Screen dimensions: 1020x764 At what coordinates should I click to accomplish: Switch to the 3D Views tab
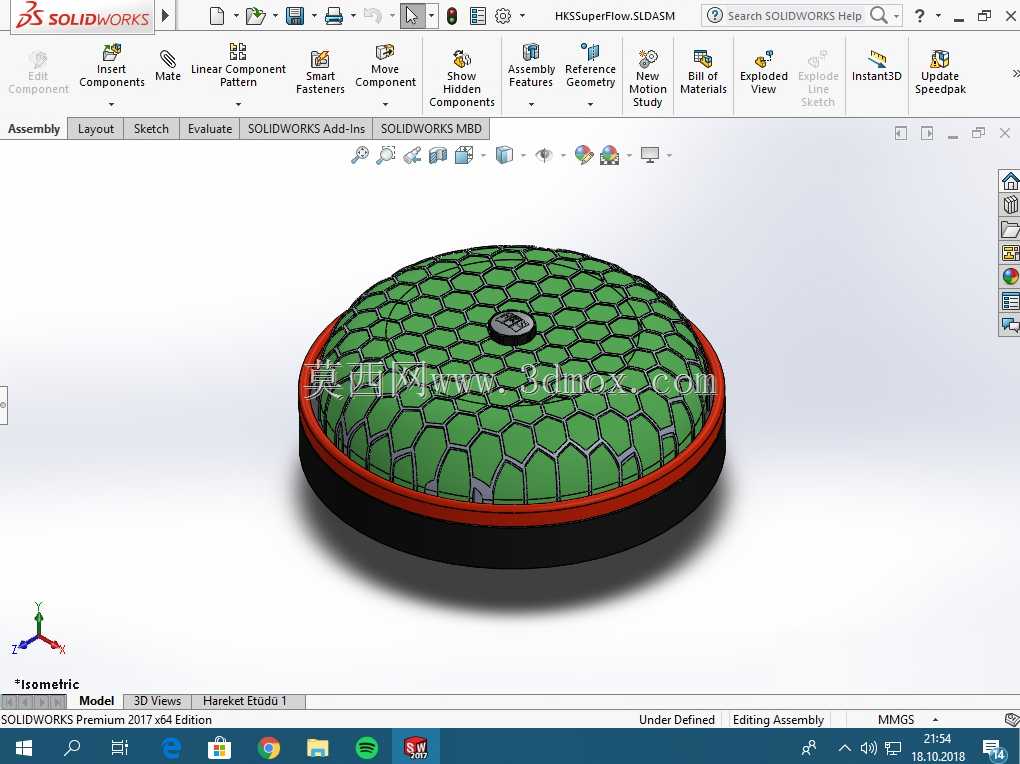coord(157,701)
